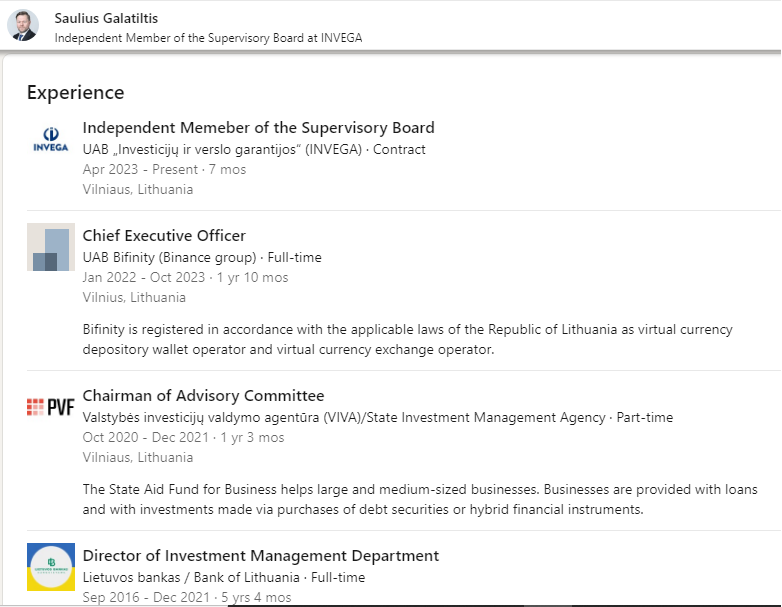Open Independent Memeber of the Supervisory Board title
Image resolution: width=782 pixels, height=607 pixels.
point(258,128)
